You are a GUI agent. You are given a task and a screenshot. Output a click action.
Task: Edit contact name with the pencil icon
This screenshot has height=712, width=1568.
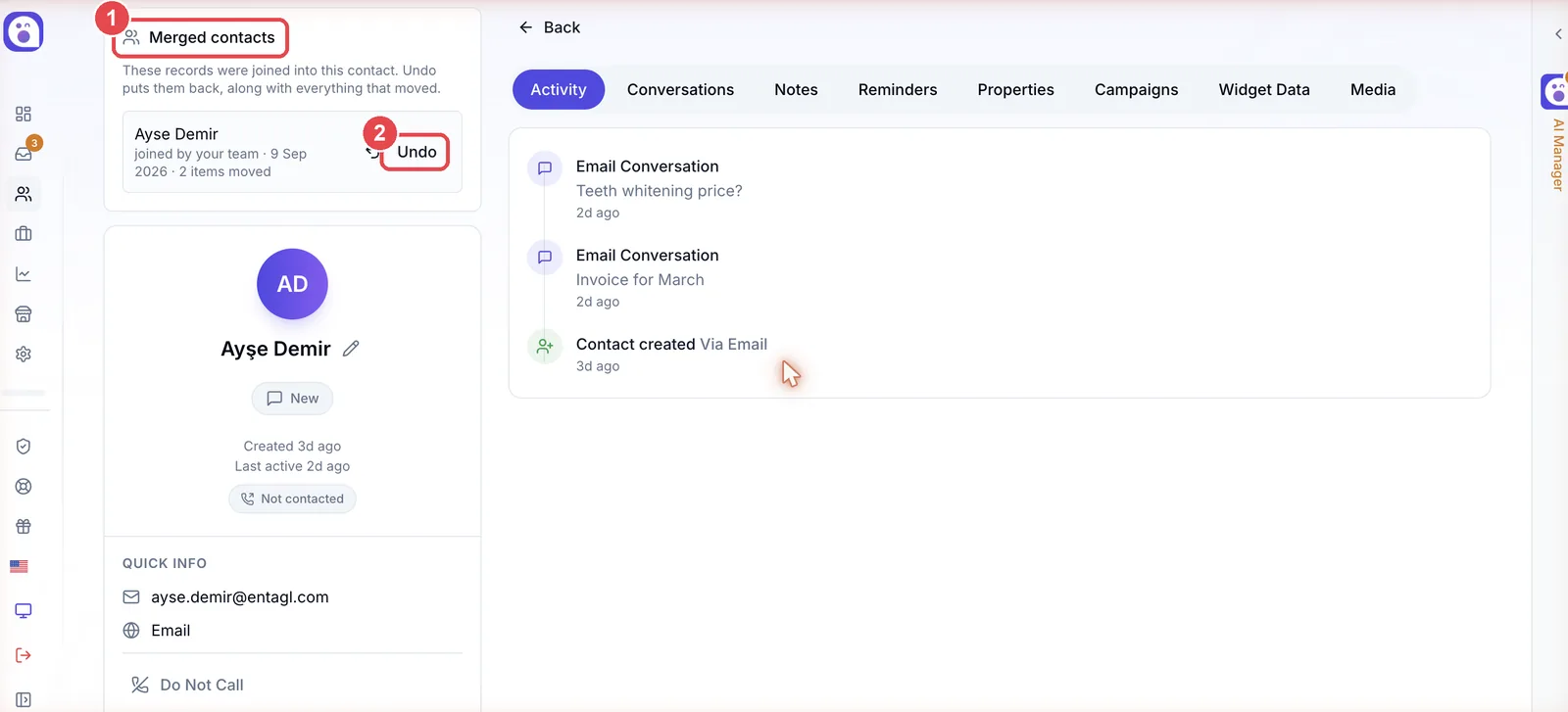(x=351, y=349)
